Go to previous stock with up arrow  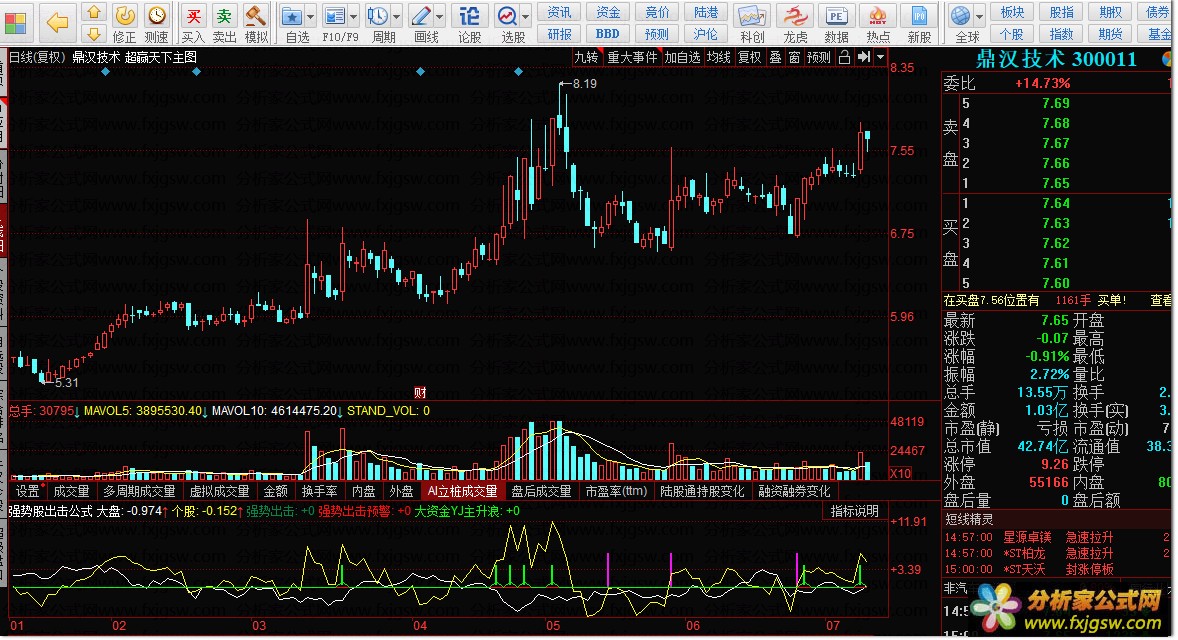tap(94, 12)
